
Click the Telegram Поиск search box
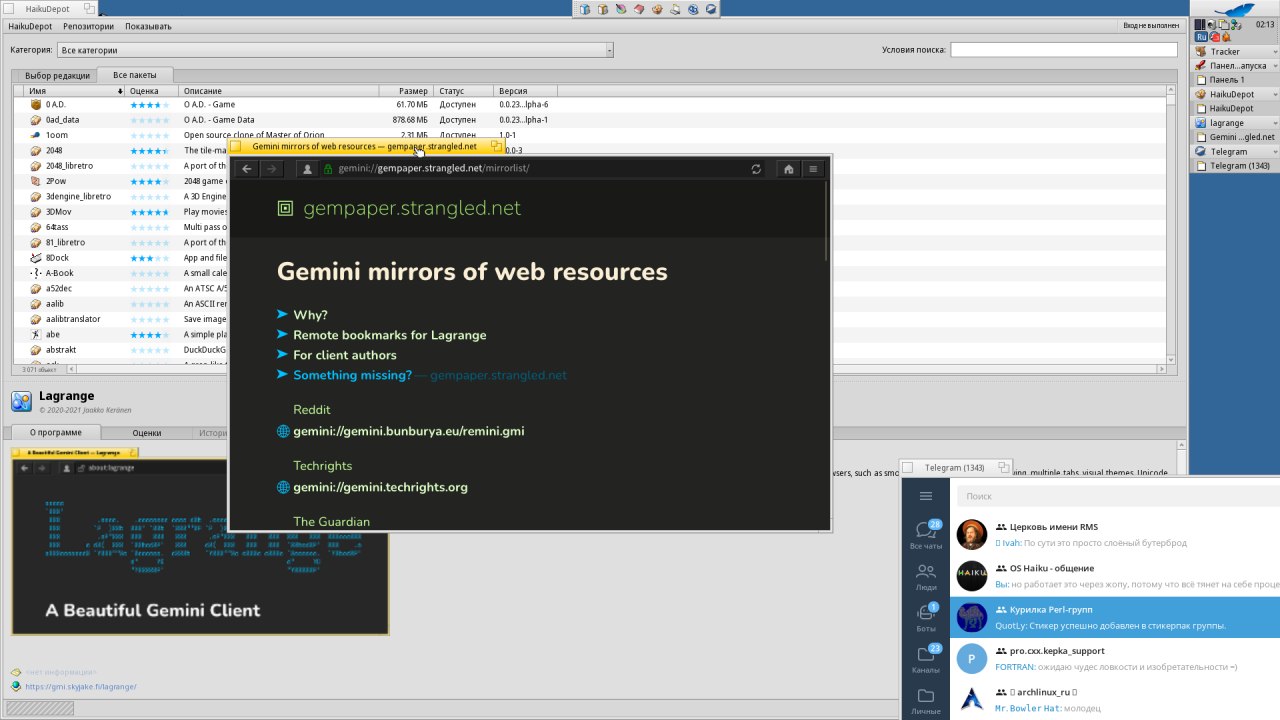tap(1117, 496)
